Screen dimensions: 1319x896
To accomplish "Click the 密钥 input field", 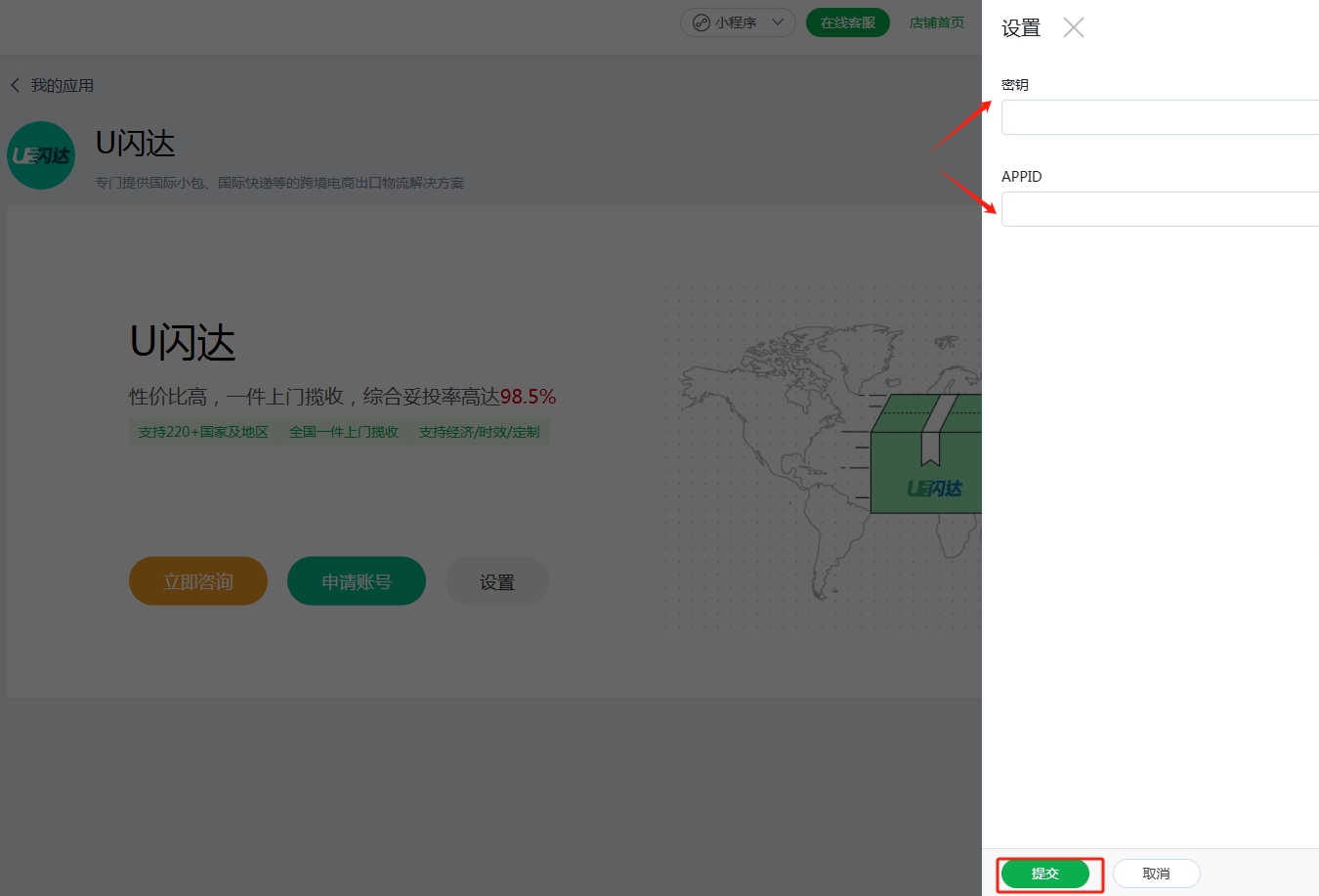I will [1160, 117].
